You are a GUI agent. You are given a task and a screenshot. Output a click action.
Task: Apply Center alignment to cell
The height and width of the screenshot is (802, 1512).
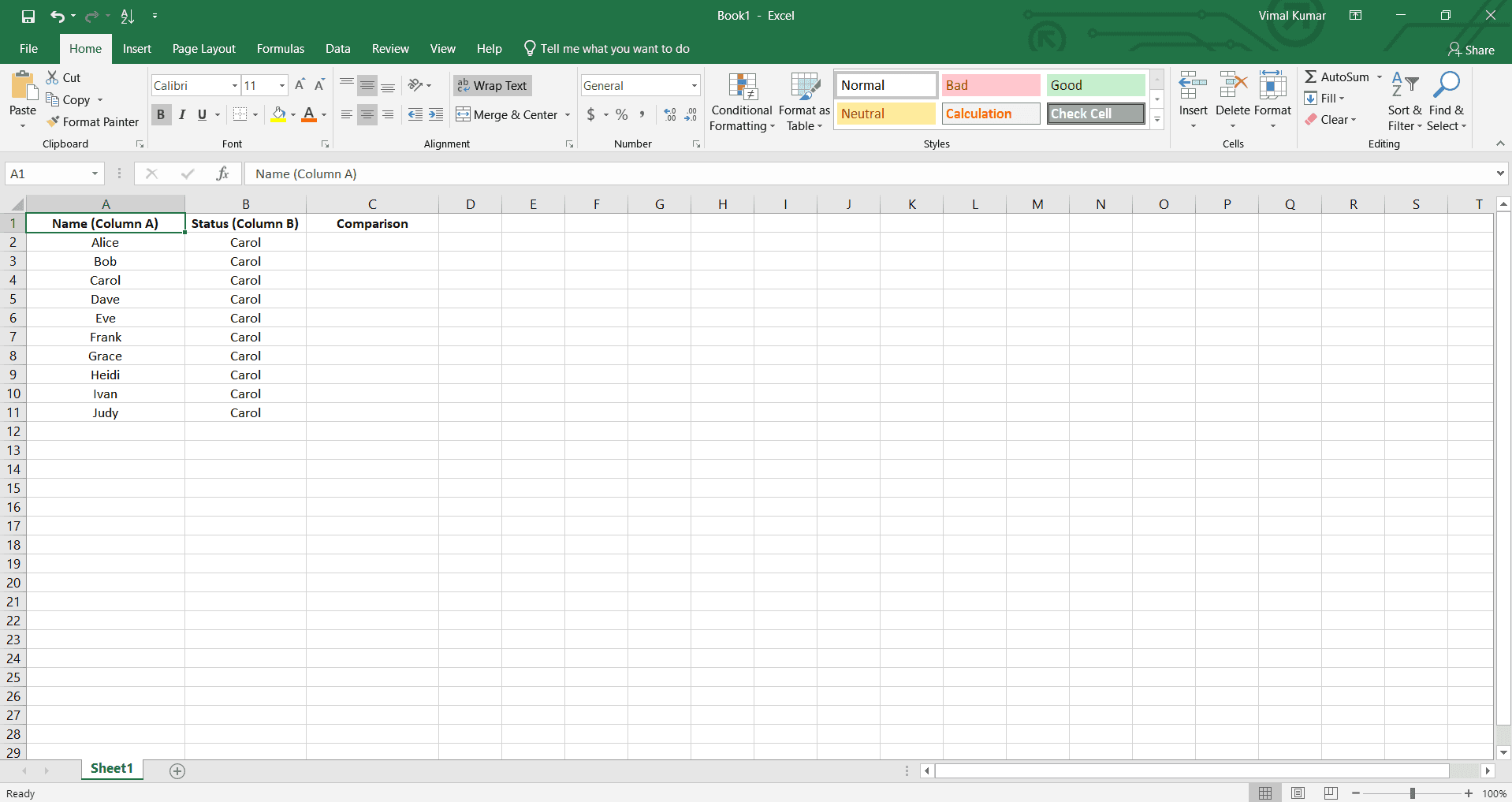(x=367, y=114)
